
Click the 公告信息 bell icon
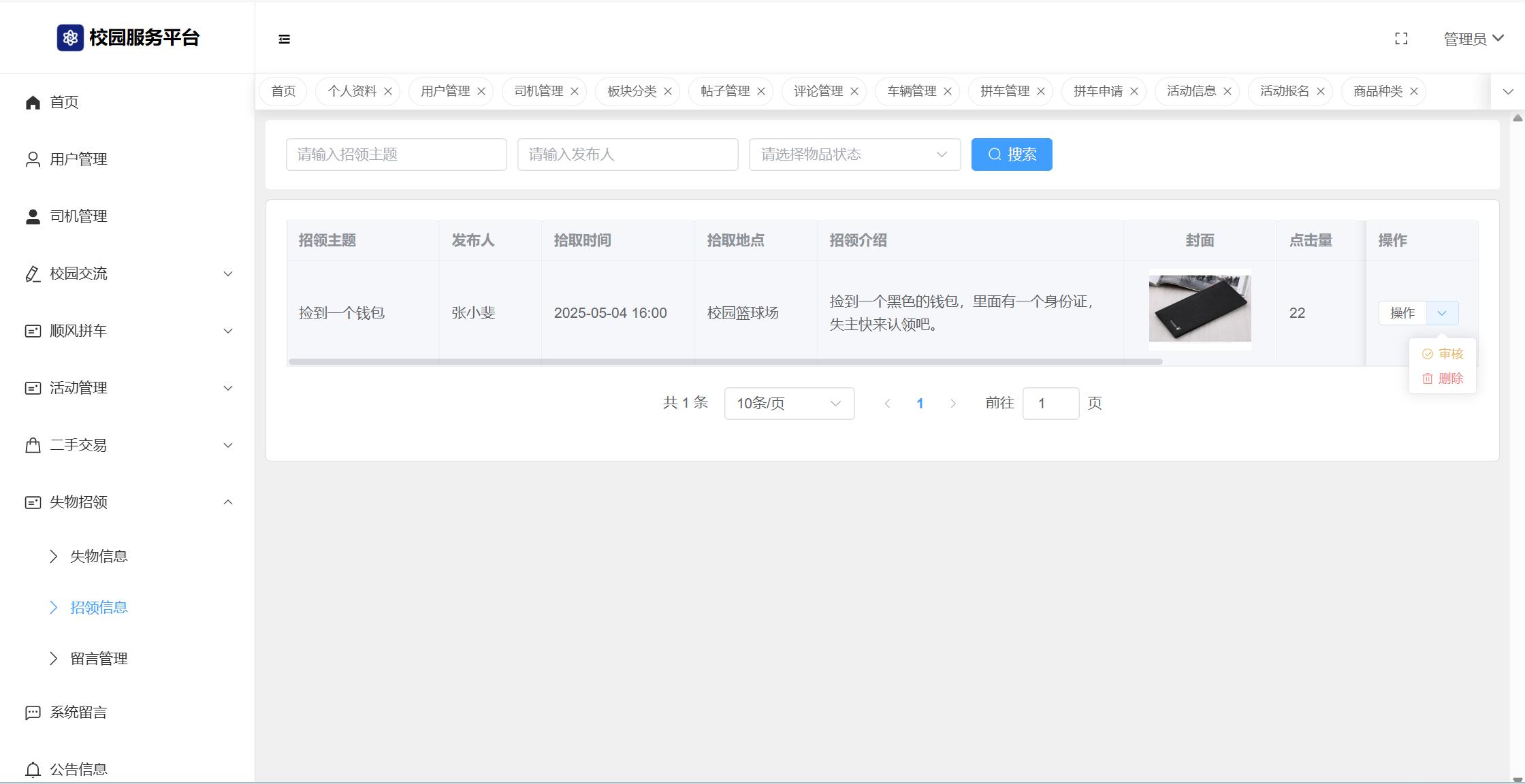(33, 770)
